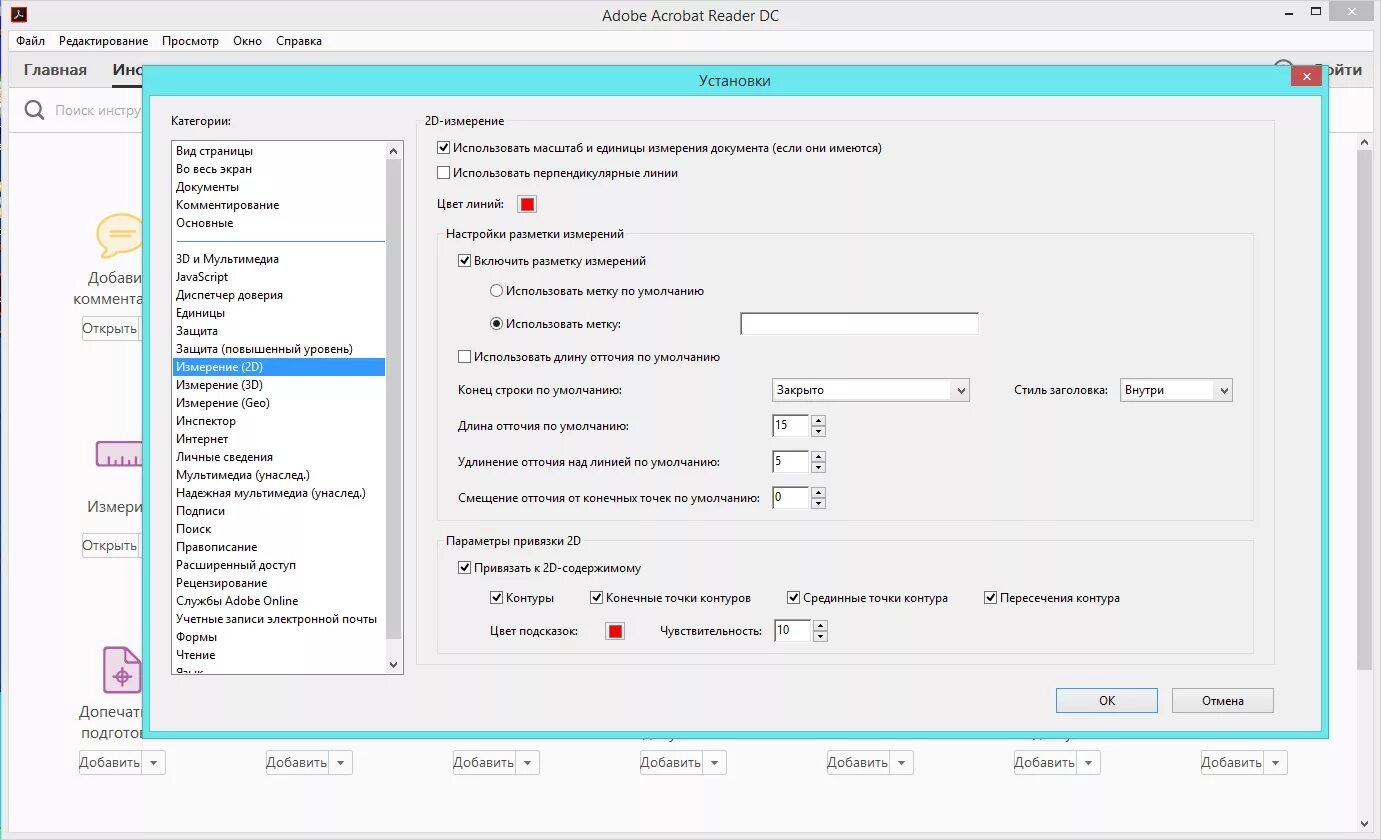Change the 'Цвет подсказок' color swatch
The height and width of the screenshot is (840, 1381).
point(615,631)
